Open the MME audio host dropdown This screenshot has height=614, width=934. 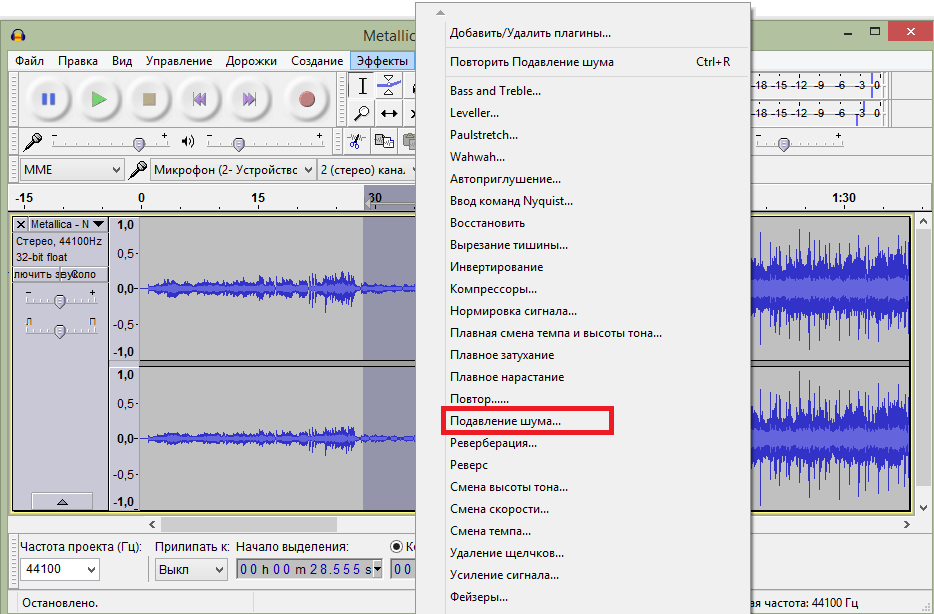click(72, 170)
